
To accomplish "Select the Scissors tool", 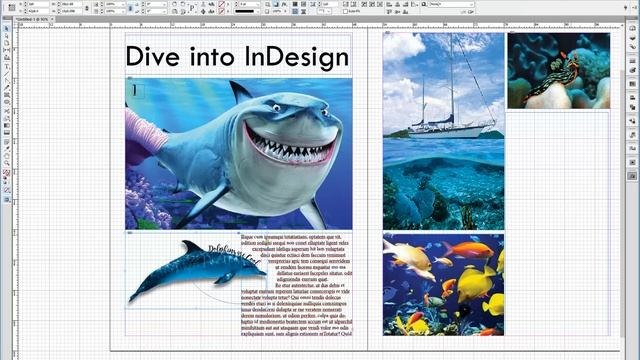I will [x=7, y=110].
